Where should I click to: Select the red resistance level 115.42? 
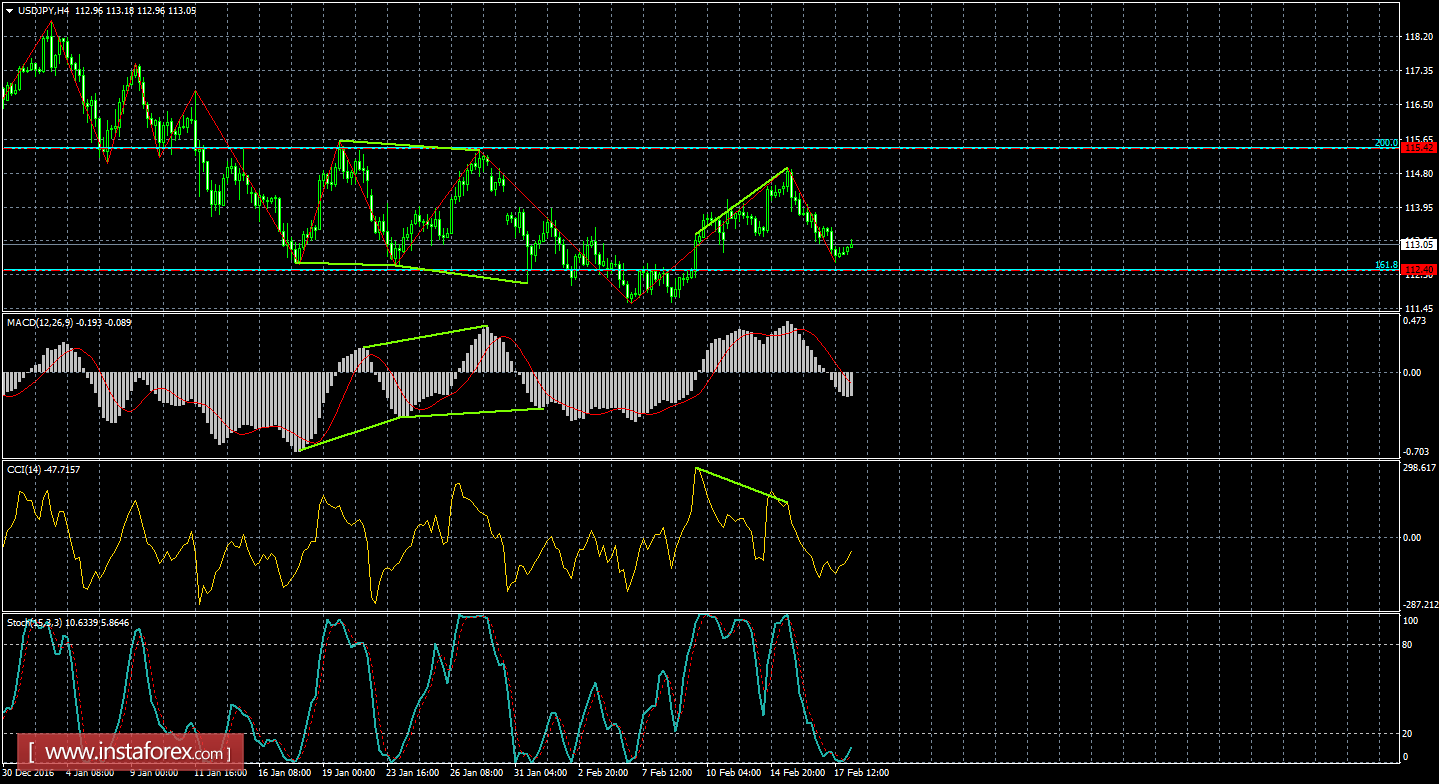tap(1419, 147)
